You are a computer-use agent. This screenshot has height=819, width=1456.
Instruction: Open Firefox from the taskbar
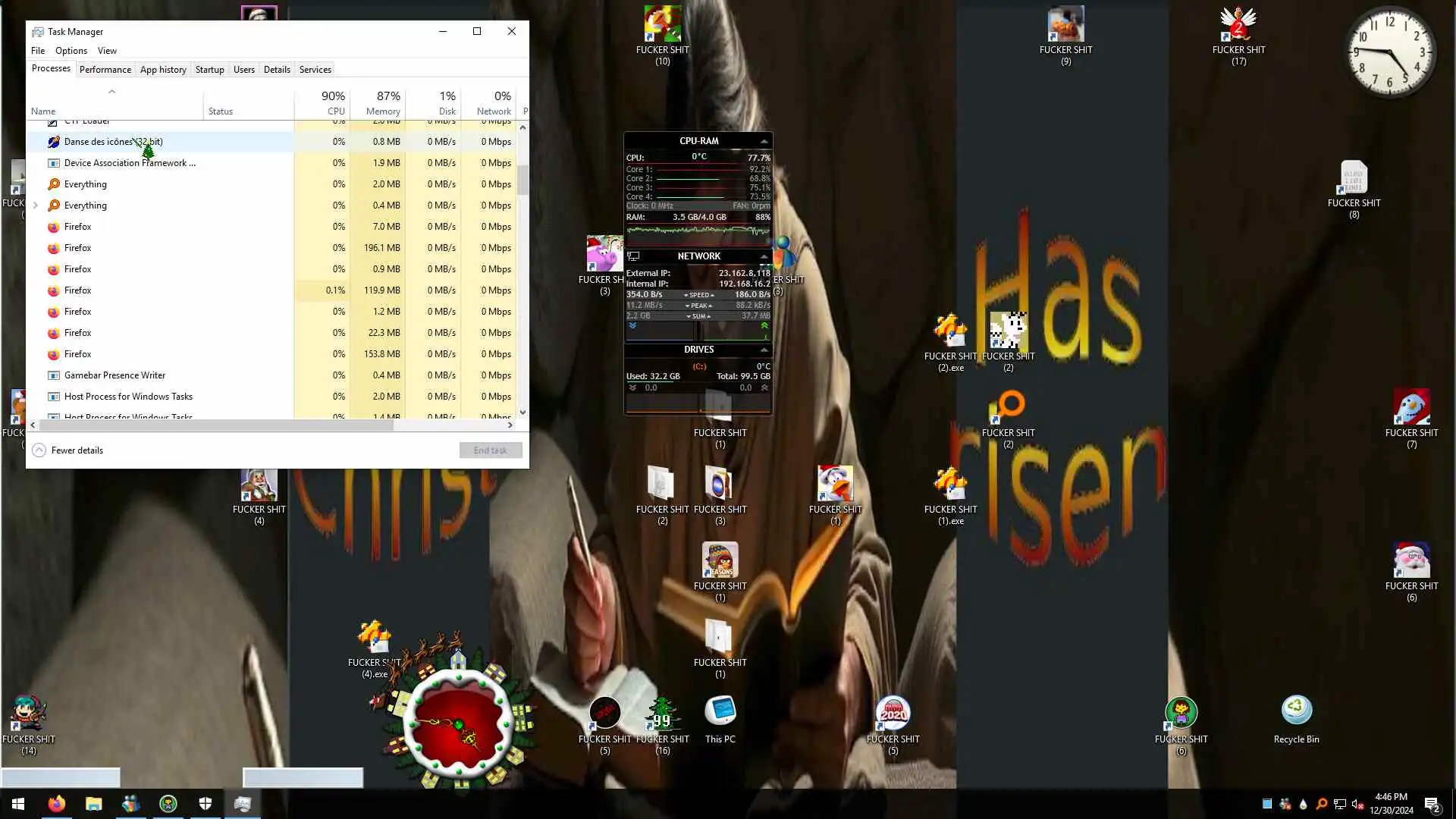click(x=56, y=804)
